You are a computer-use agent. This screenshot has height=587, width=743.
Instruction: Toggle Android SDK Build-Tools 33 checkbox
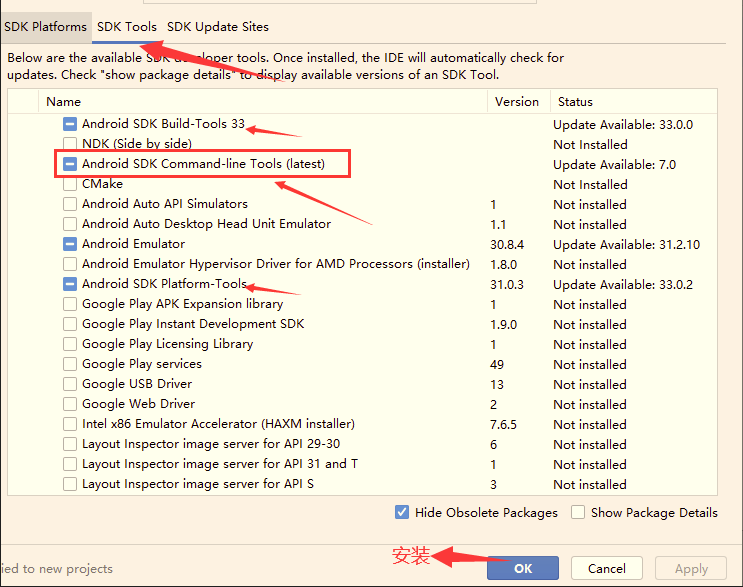click(70, 124)
